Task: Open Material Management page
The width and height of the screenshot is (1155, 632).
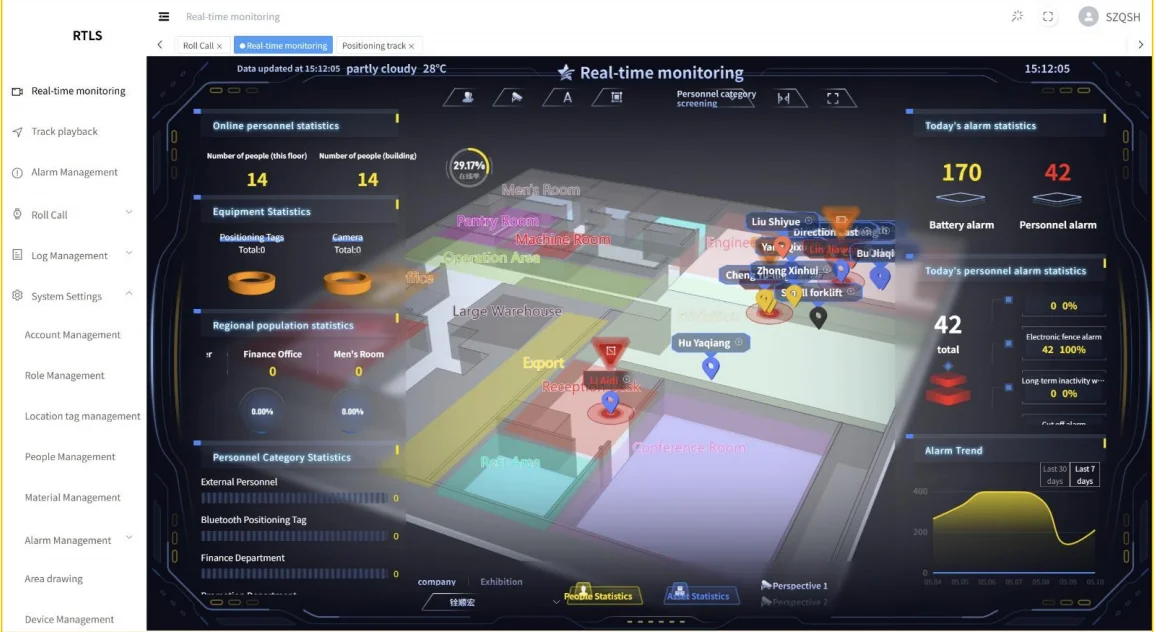Action: tap(72, 497)
